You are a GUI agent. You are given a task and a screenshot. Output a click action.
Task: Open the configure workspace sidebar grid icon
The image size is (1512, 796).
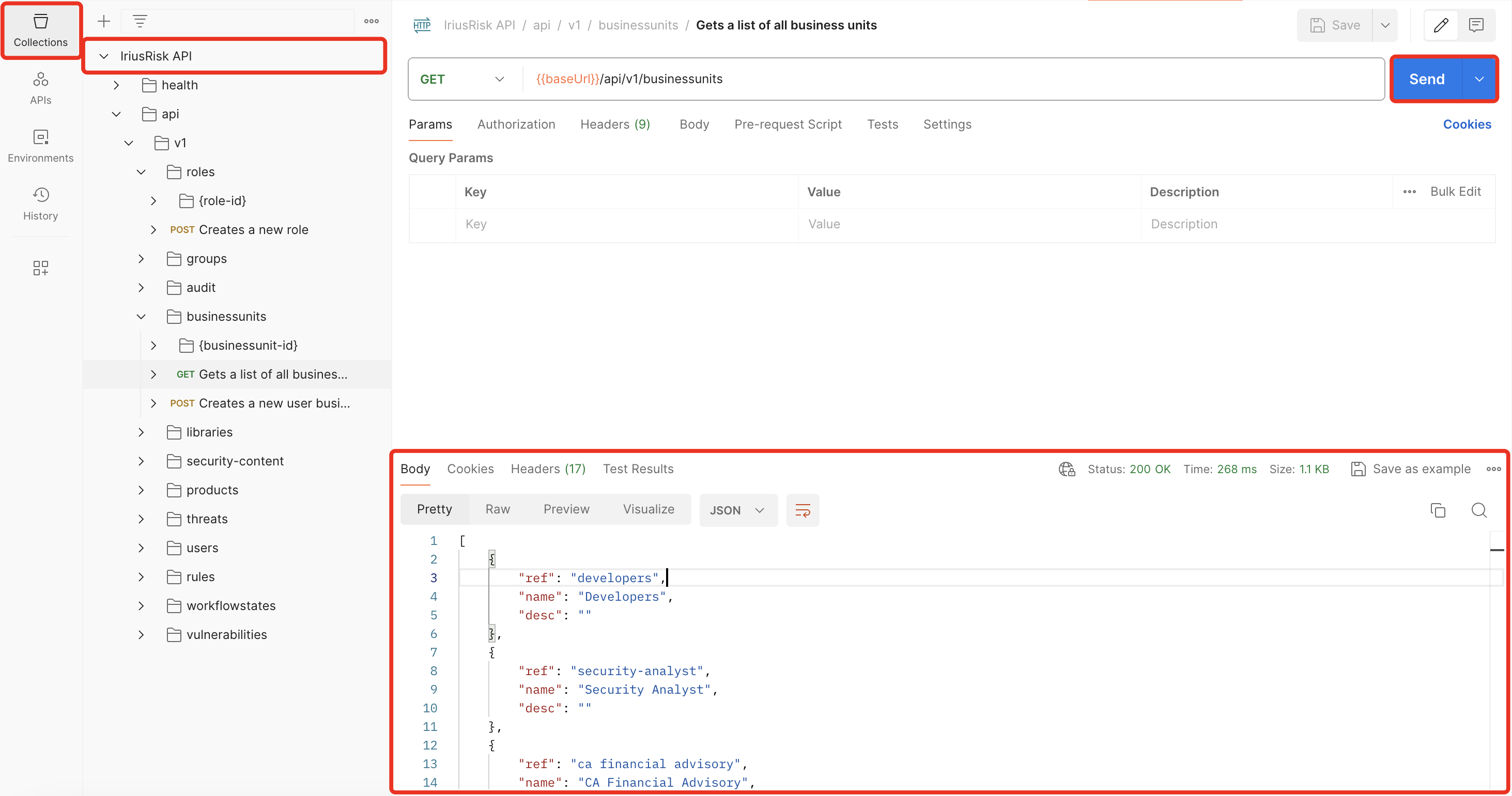coord(40,268)
